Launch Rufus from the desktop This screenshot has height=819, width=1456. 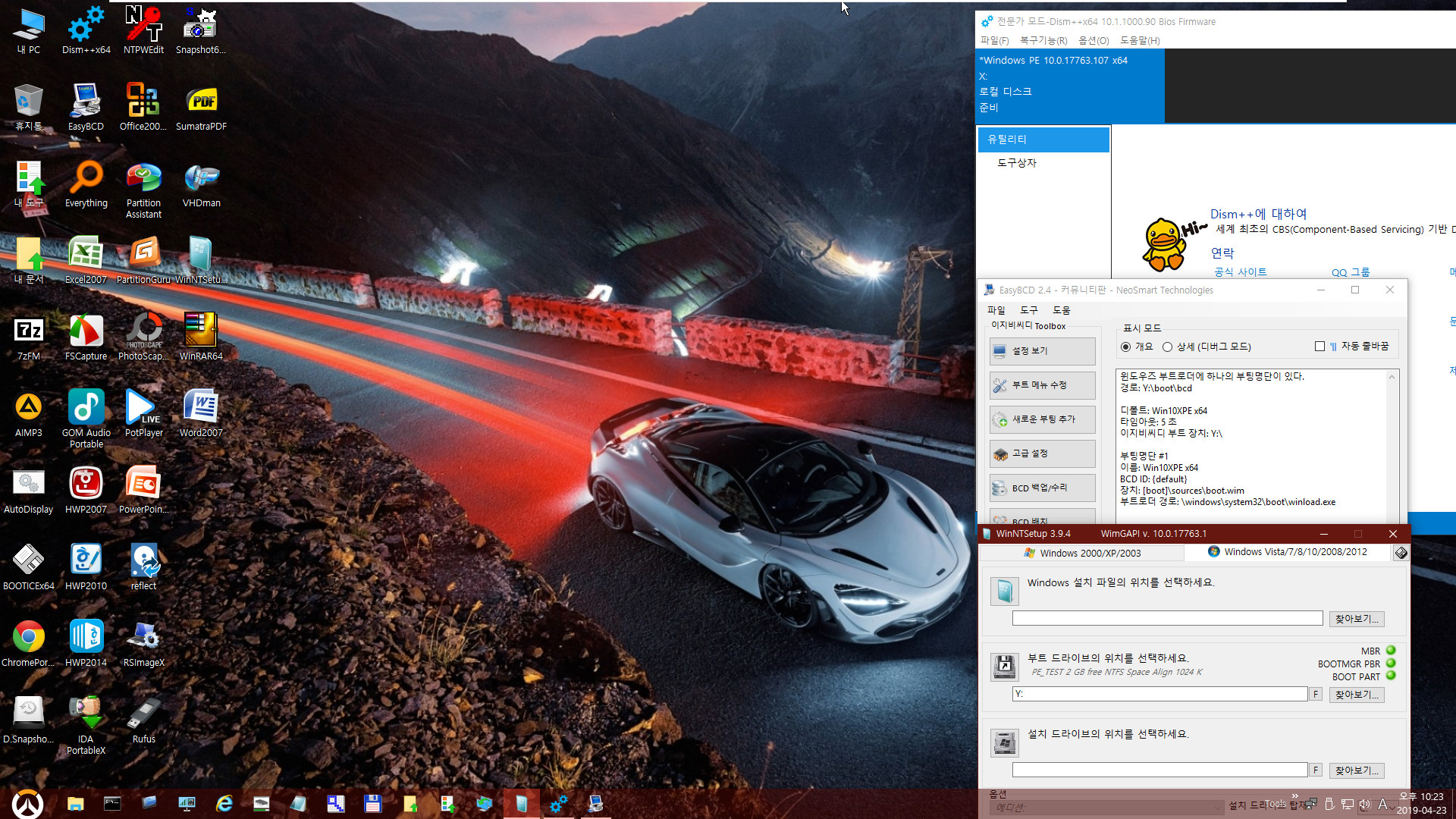pyautogui.click(x=143, y=720)
